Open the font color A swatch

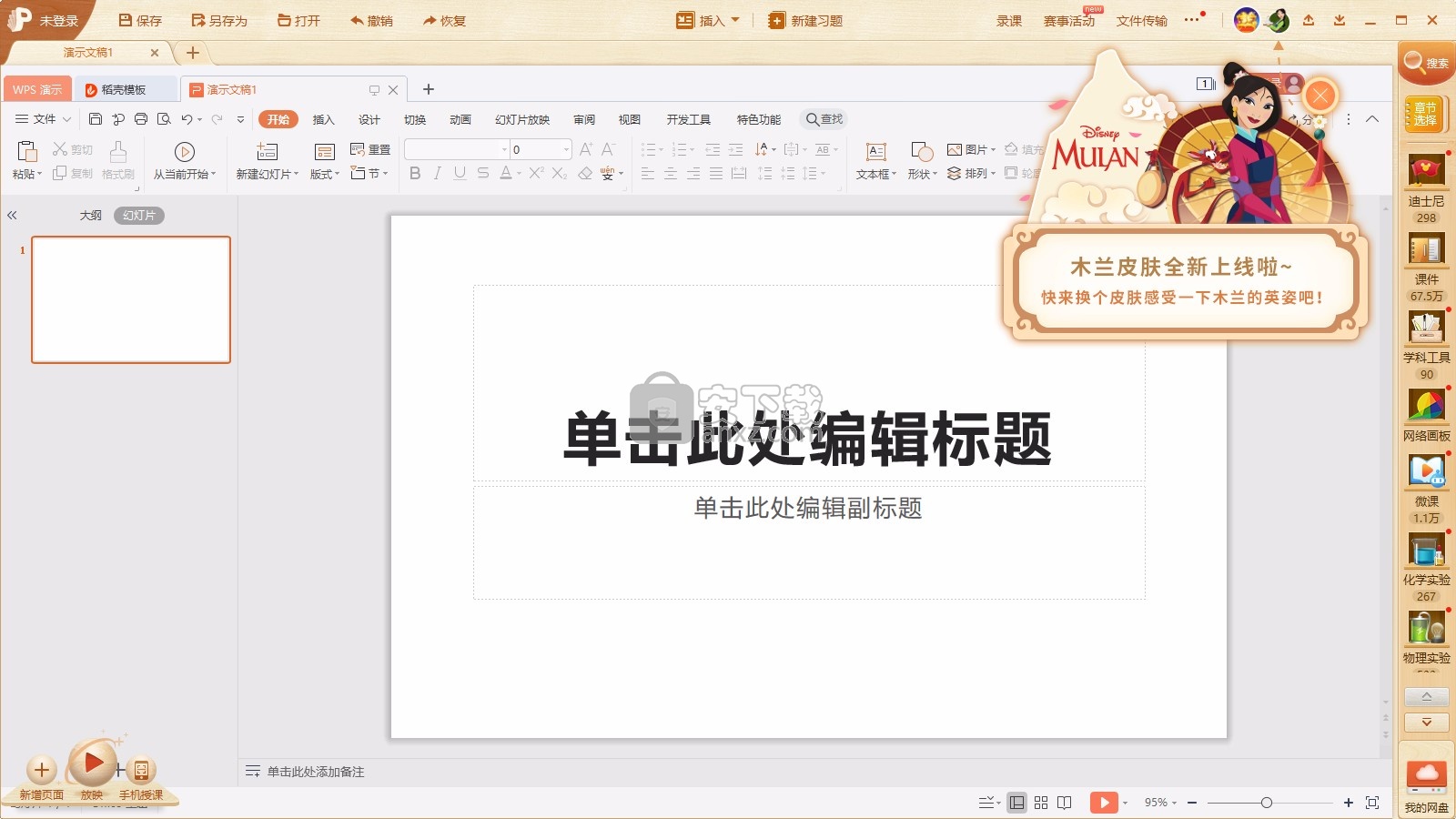pos(506,173)
